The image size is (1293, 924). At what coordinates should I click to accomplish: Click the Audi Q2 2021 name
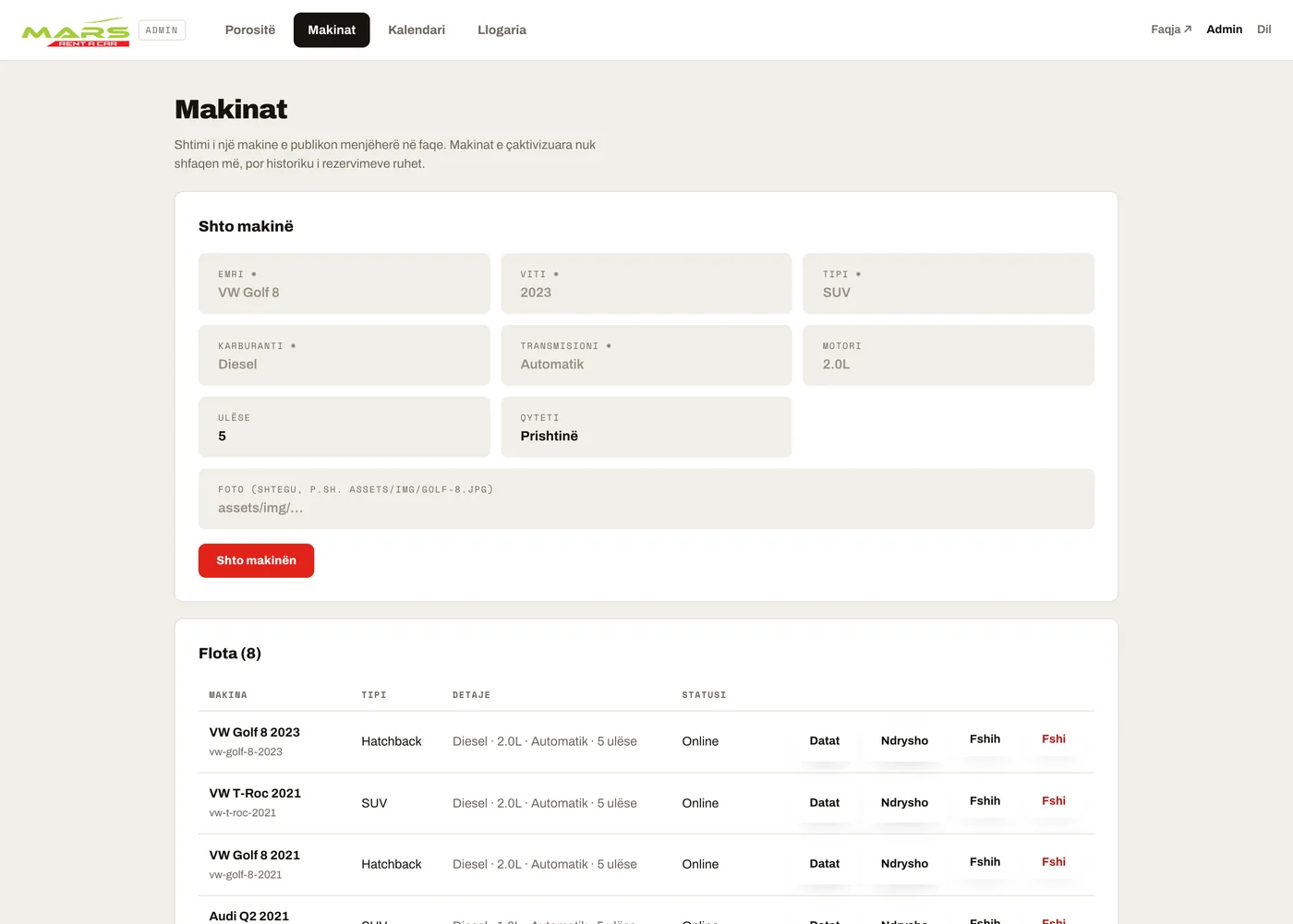249,916
